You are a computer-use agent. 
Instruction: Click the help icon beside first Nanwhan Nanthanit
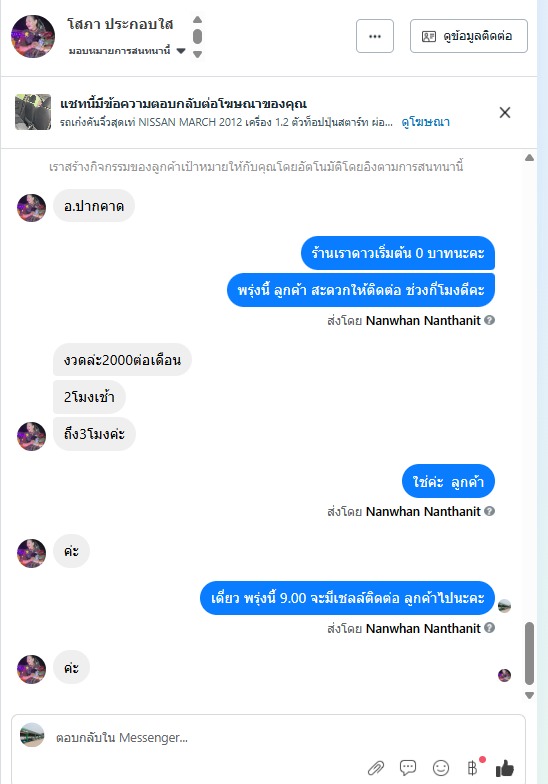(x=490, y=320)
